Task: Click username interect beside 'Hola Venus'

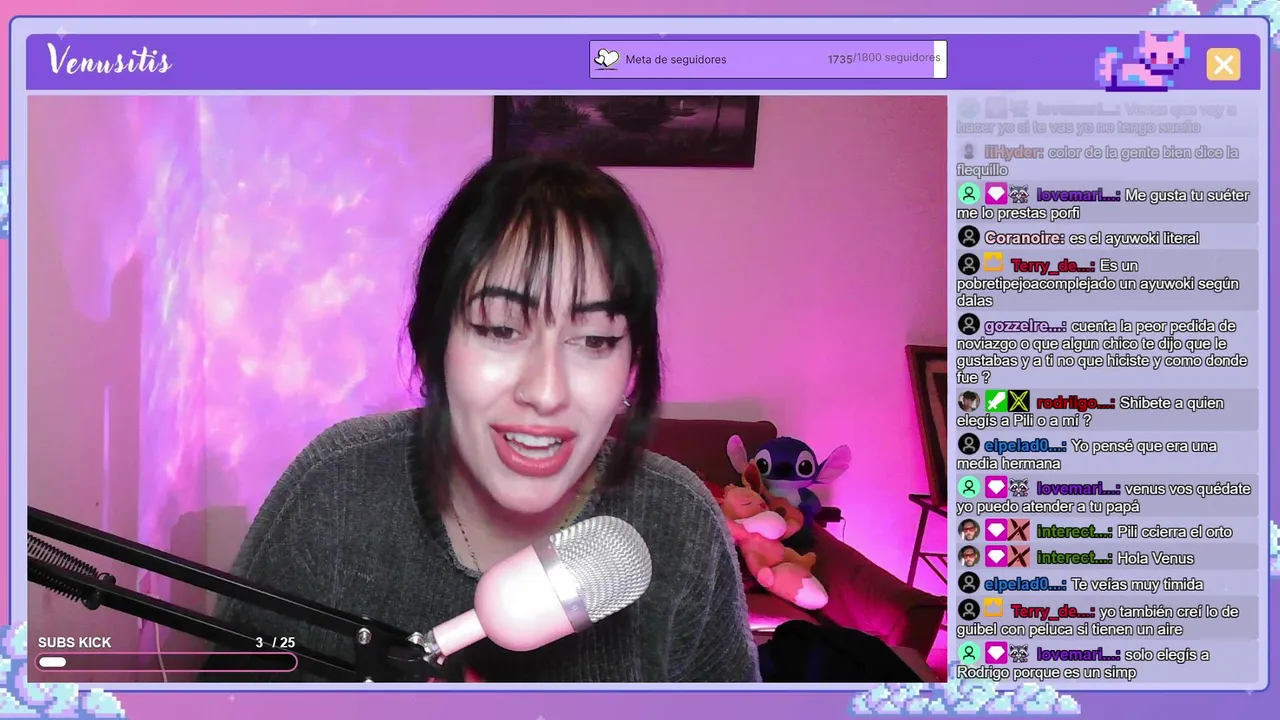Action: coord(1074,558)
